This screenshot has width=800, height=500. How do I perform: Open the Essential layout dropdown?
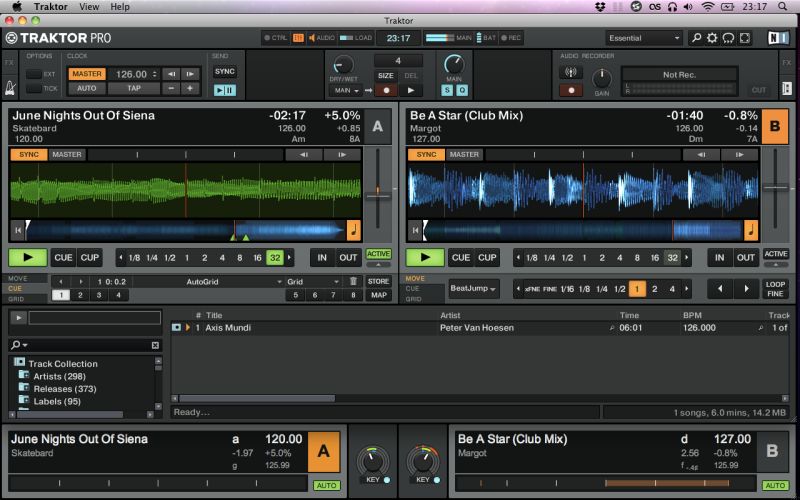pos(644,38)
